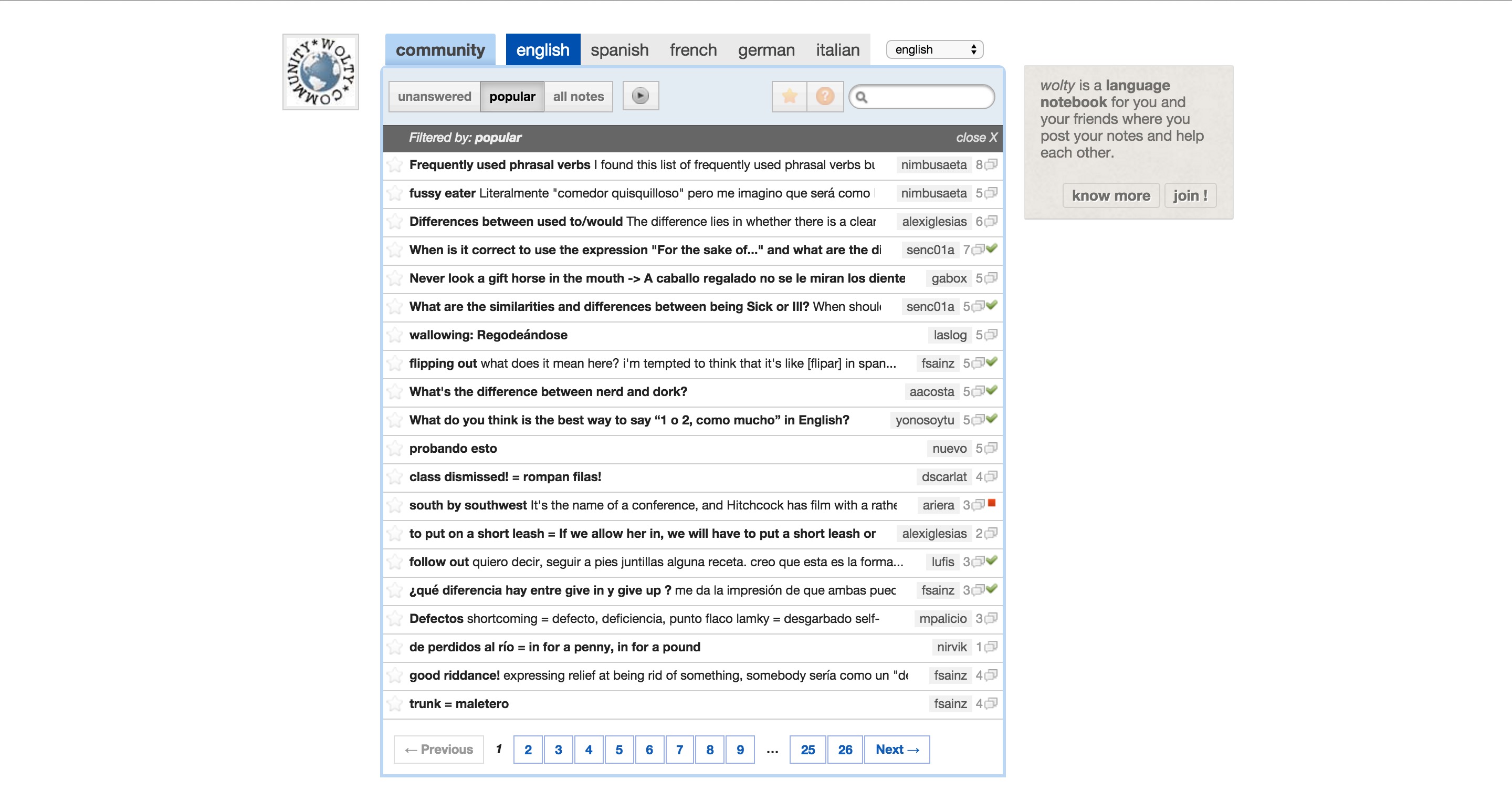The width and height of the screenshot is (1512, 790).
Task: Open comments icon on 'Differences between used to/would'
Action: coord(991,222)
